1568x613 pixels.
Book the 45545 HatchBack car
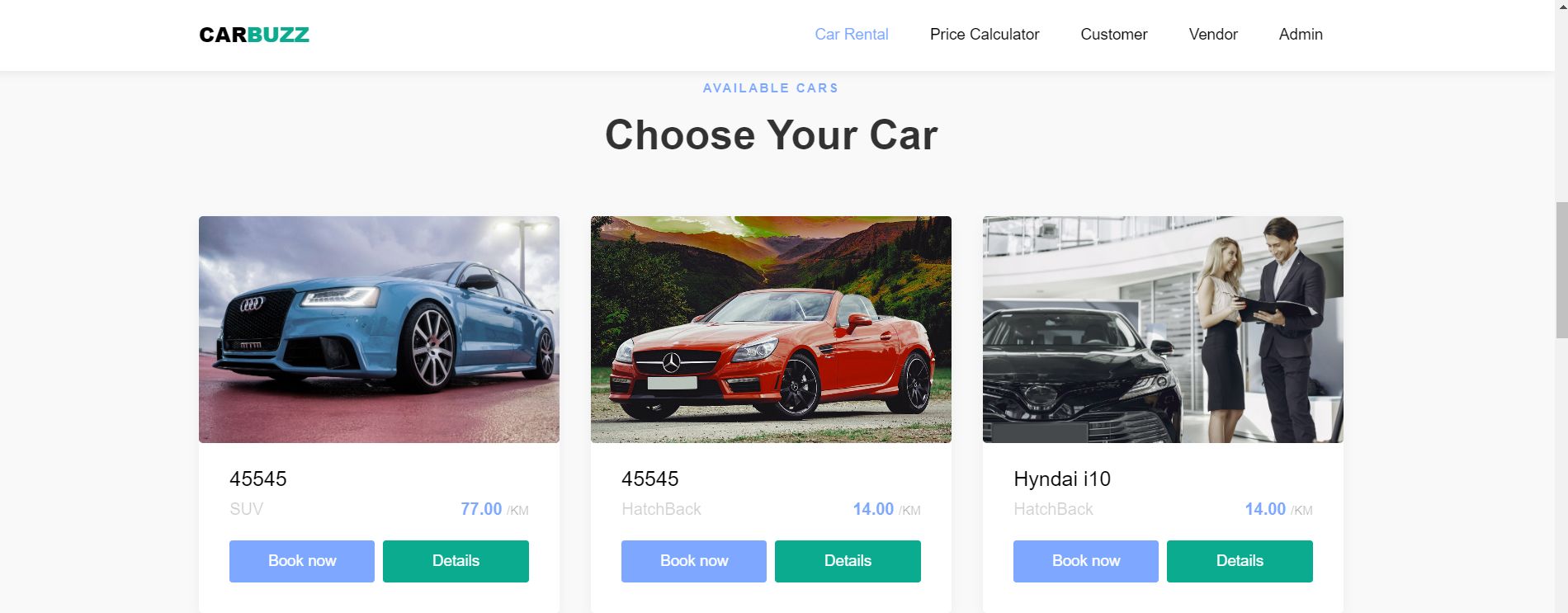[x=693, y=560]
